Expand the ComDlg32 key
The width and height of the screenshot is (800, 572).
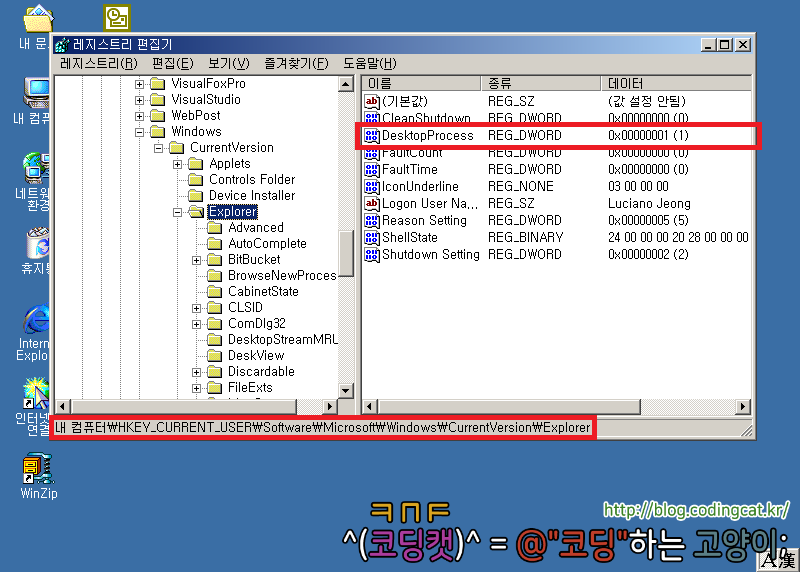tap(196, 324)
